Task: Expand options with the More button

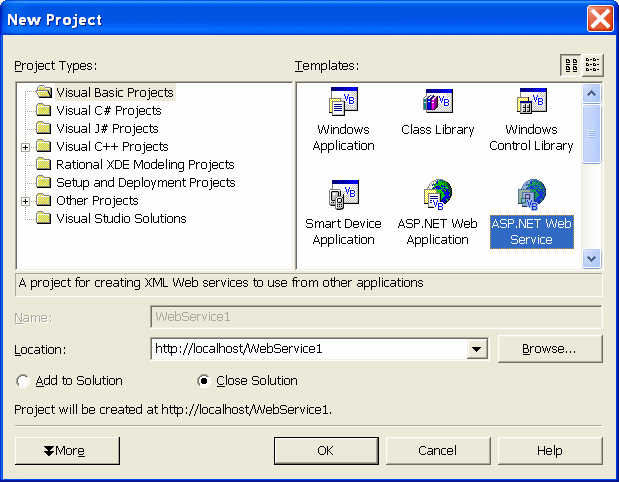Action: click(x=67, y=450)
